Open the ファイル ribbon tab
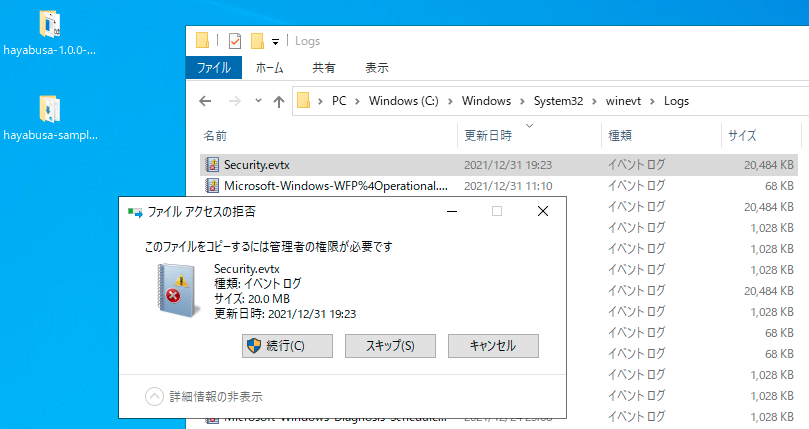Viewport: 809px width, 429px height. tap(214, 68)
